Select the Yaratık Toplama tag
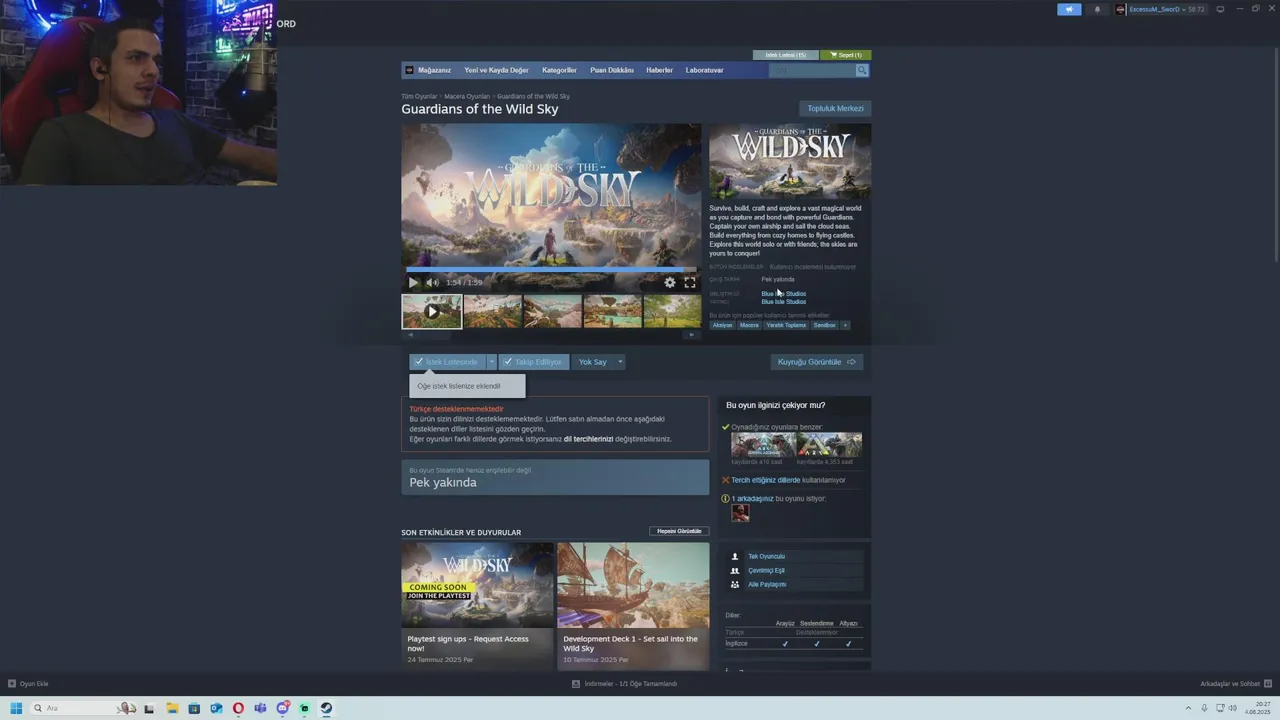The width and height of the screenshot is (1280, 720). point(786,325)
